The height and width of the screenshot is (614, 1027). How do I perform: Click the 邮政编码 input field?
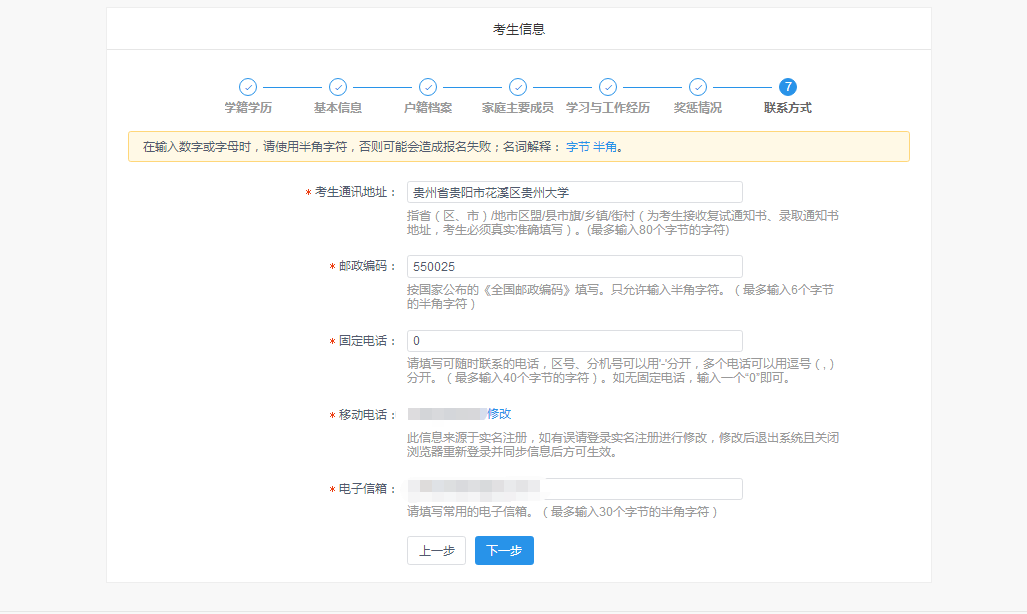point(574,266)
